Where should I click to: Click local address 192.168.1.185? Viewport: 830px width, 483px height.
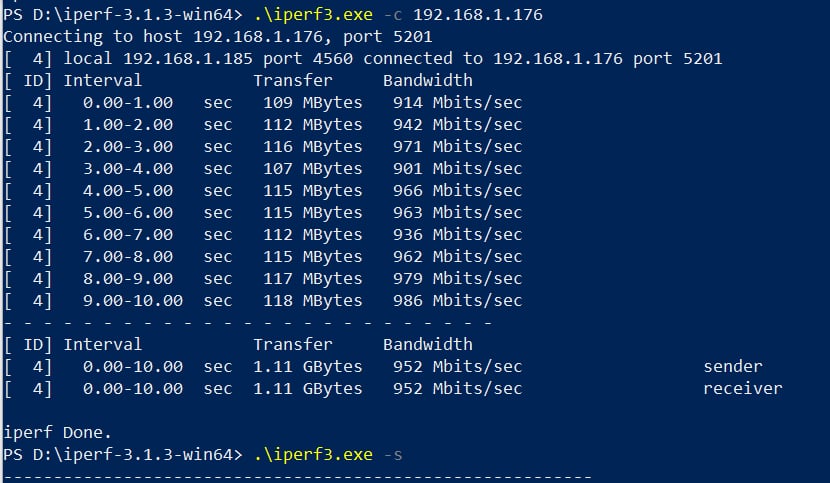click(178, 58)
